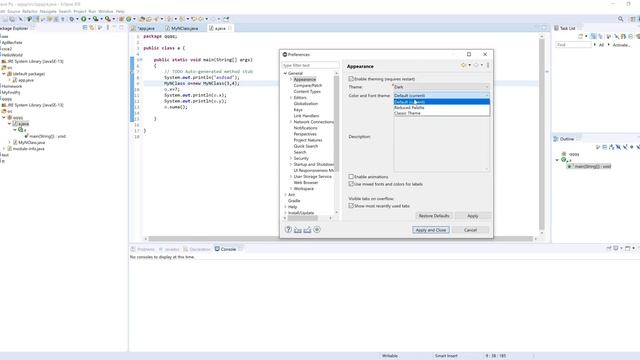Screen dimensions: 640x360
Task: Click Collapse All in Package Explorer
Action: [85, 28]
